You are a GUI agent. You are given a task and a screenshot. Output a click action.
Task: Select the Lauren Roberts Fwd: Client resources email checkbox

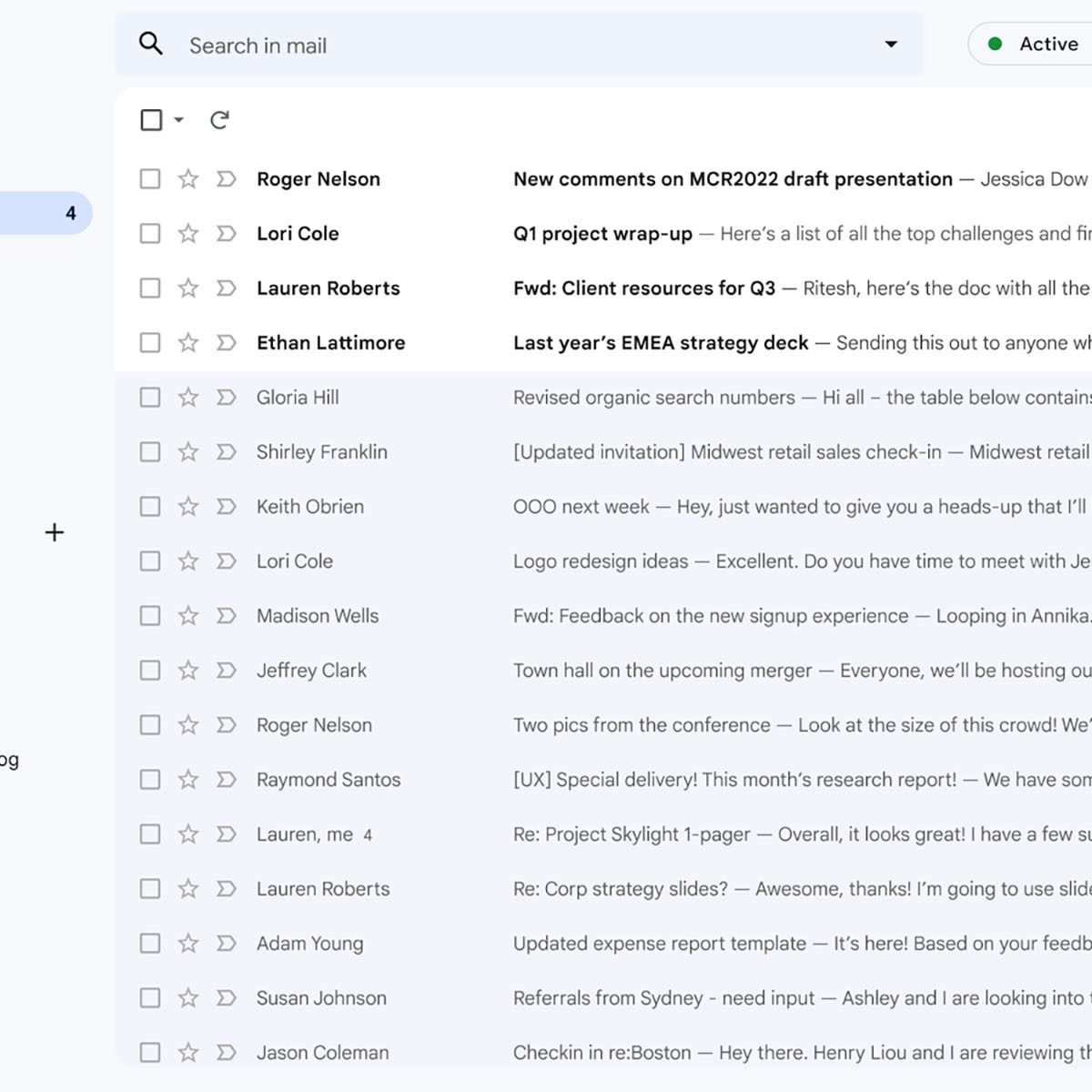150,288
